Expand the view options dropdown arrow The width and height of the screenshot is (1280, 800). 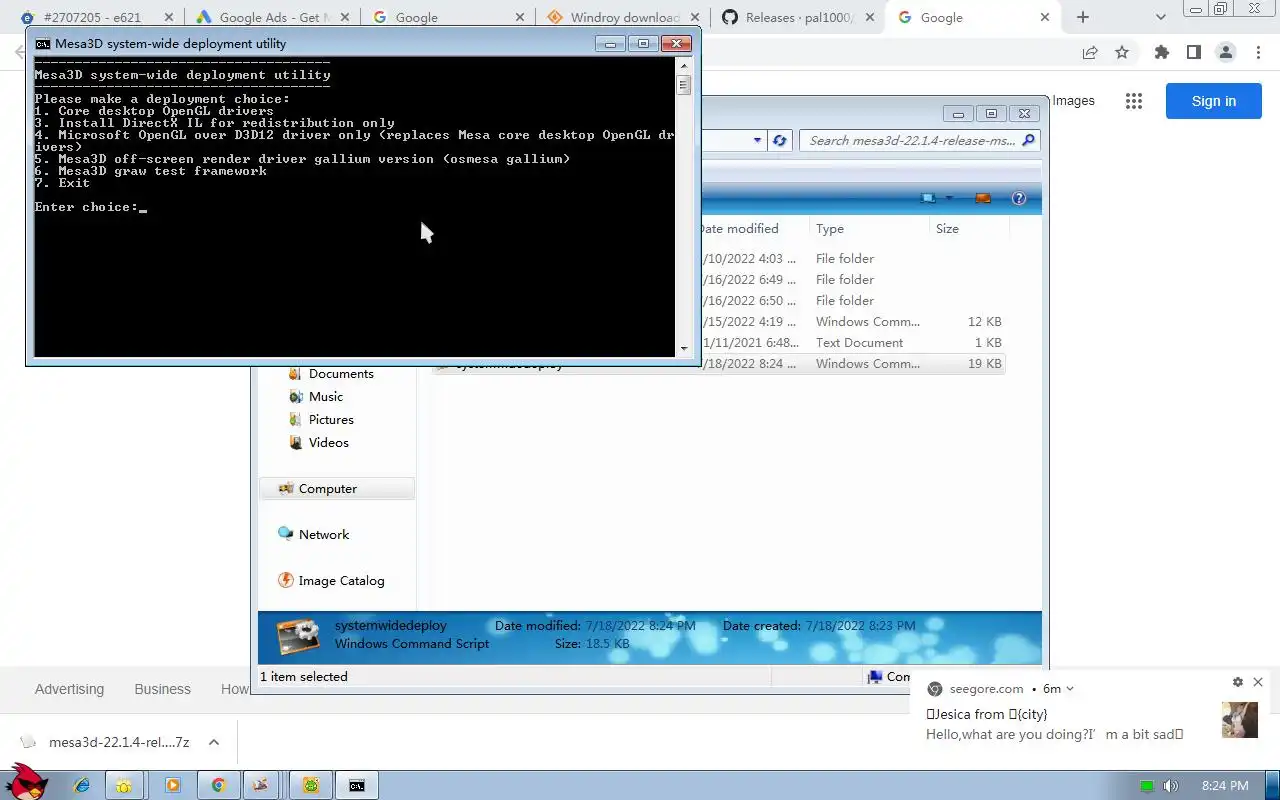[x=949, y=198]
